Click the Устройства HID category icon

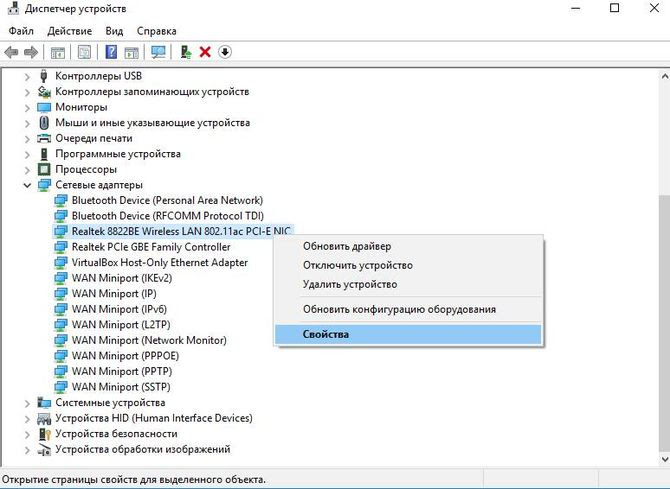click(44, 418)
